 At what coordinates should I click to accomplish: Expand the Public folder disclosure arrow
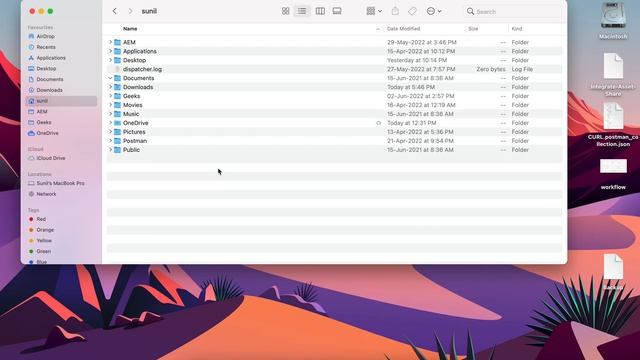pyautogui.click(x=110, y=150)
